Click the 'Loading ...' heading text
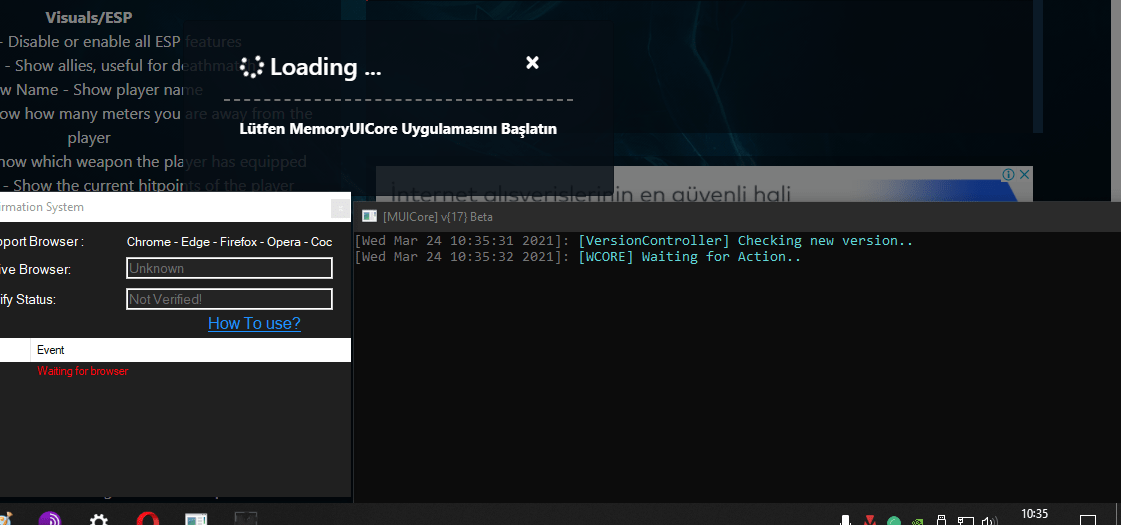 [x=325, y=67]
